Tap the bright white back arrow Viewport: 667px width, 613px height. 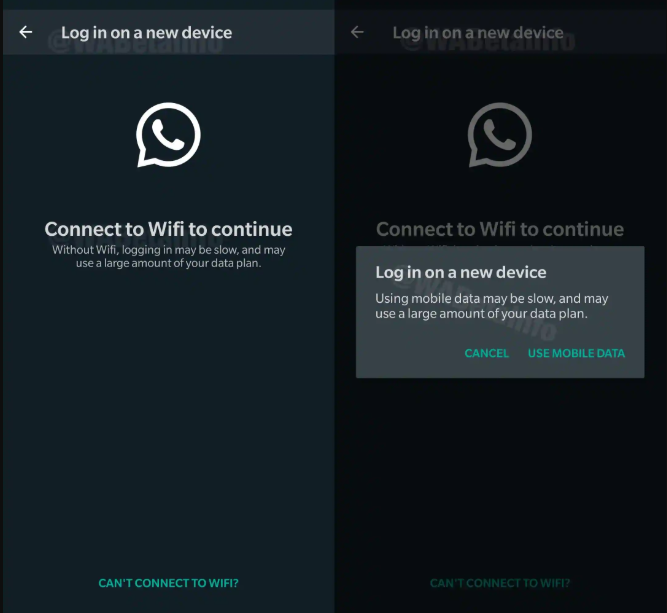point(26,32)
